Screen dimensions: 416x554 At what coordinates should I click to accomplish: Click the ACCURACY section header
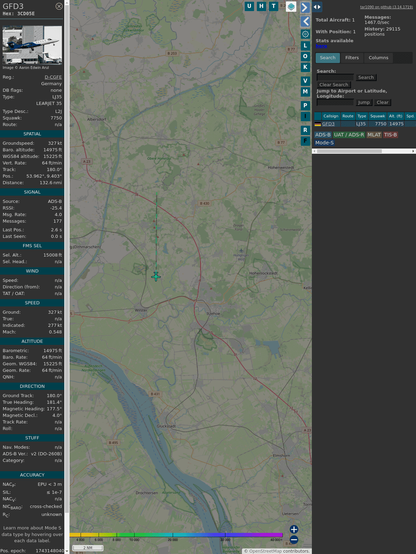point(32,475)
